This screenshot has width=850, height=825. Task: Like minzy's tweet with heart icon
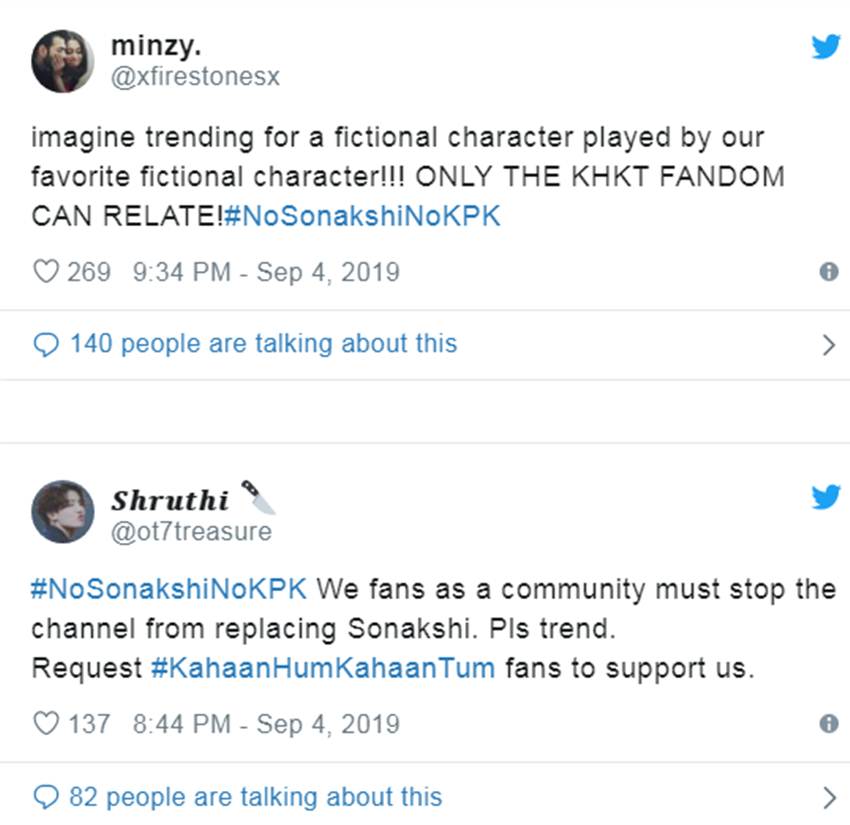point(46,272)
